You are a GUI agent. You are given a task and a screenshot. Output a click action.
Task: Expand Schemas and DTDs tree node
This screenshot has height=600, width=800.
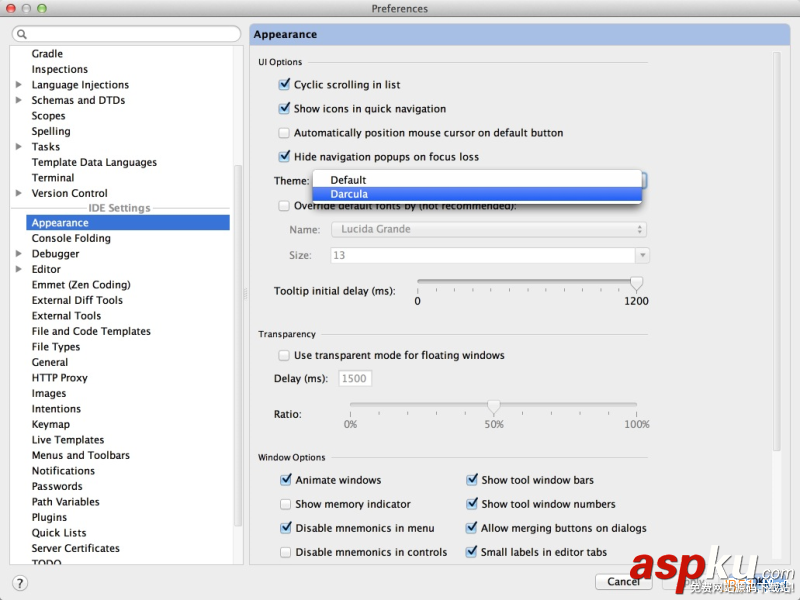tap(19, 100)
